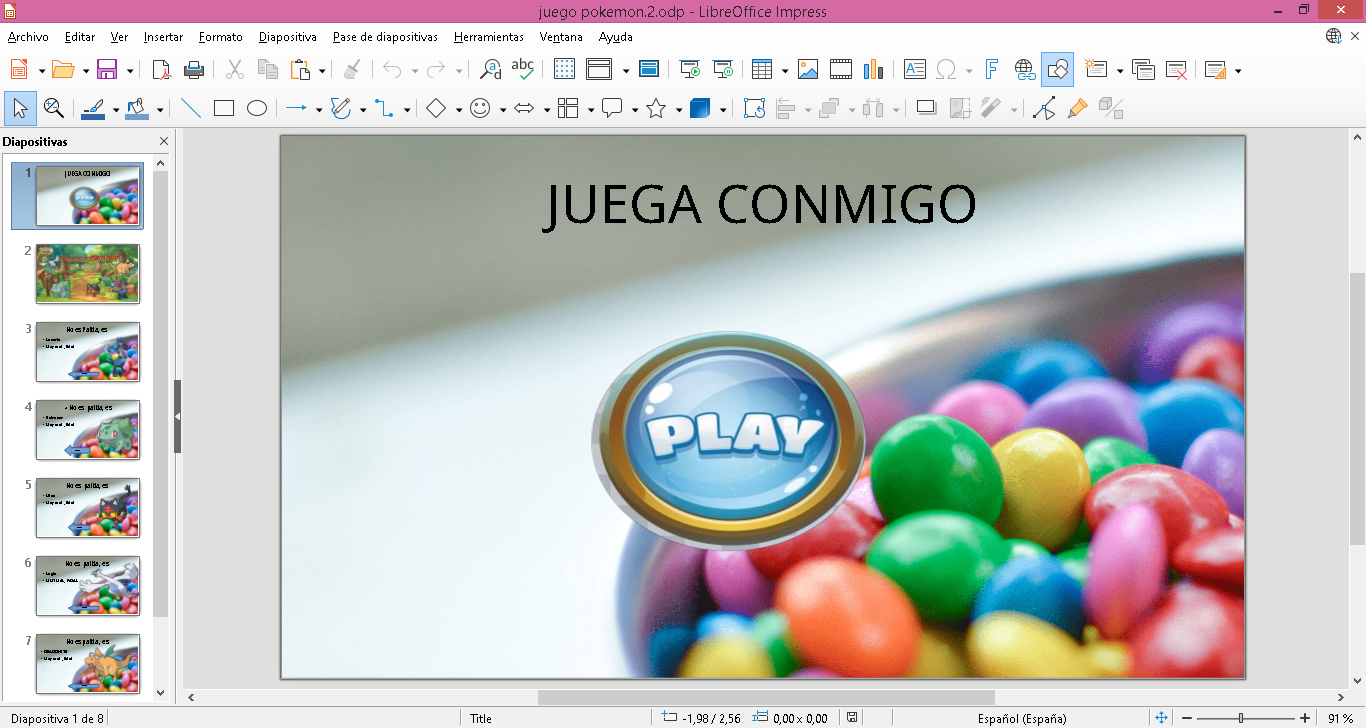Expand the Save dropdown arrow
Screen dimensions: 1366x728
tap(130, 71)
